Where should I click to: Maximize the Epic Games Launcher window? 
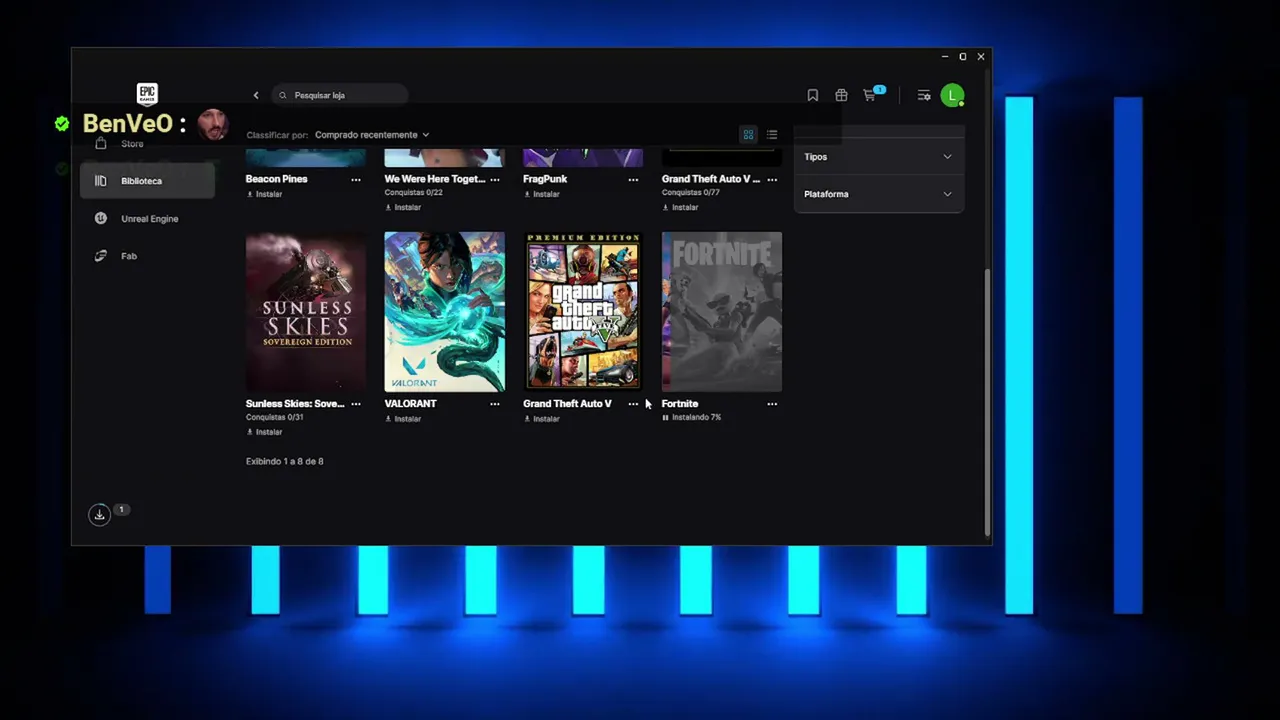963,57
